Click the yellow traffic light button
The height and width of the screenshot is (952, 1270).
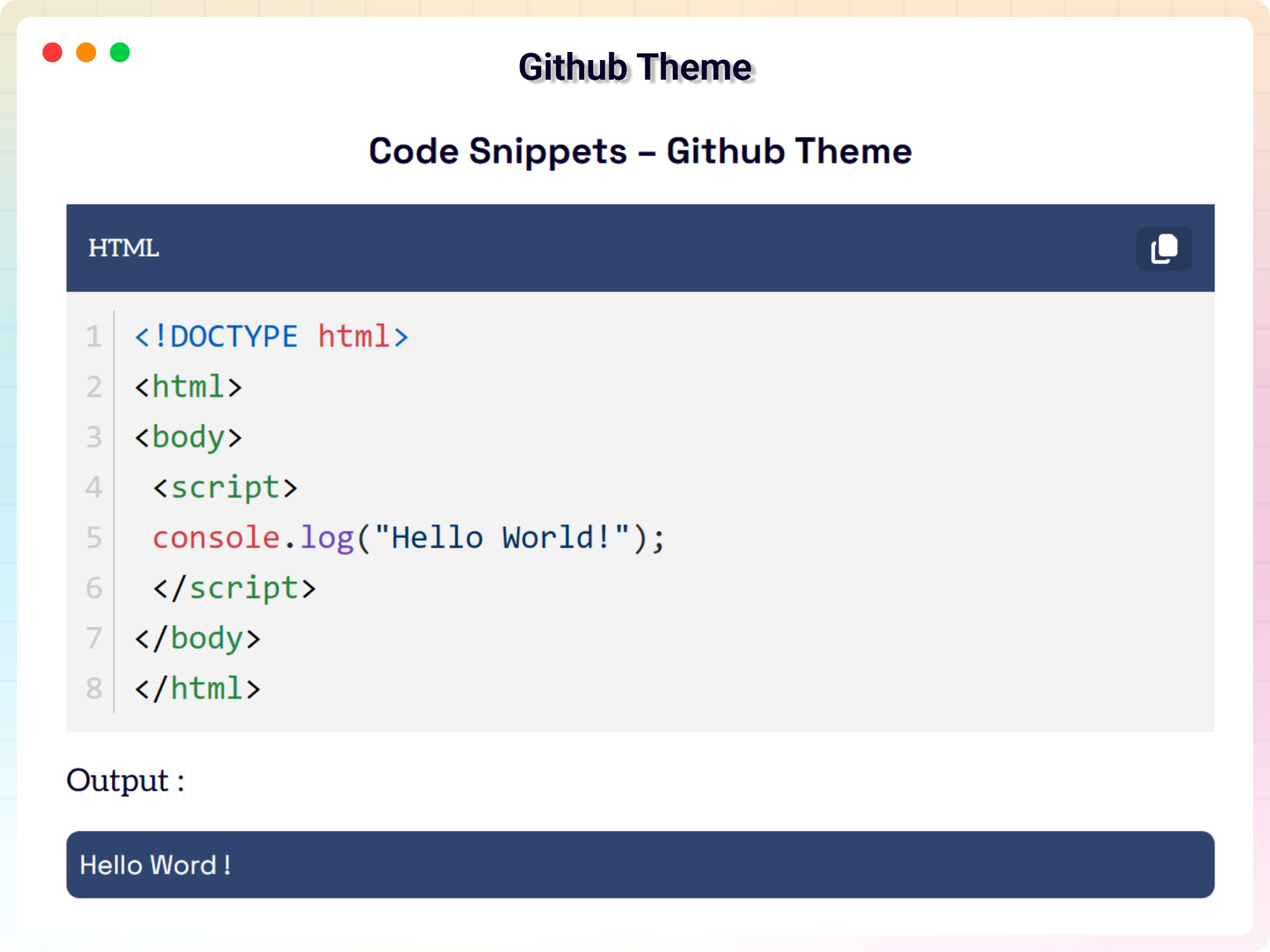pos(86,52)
